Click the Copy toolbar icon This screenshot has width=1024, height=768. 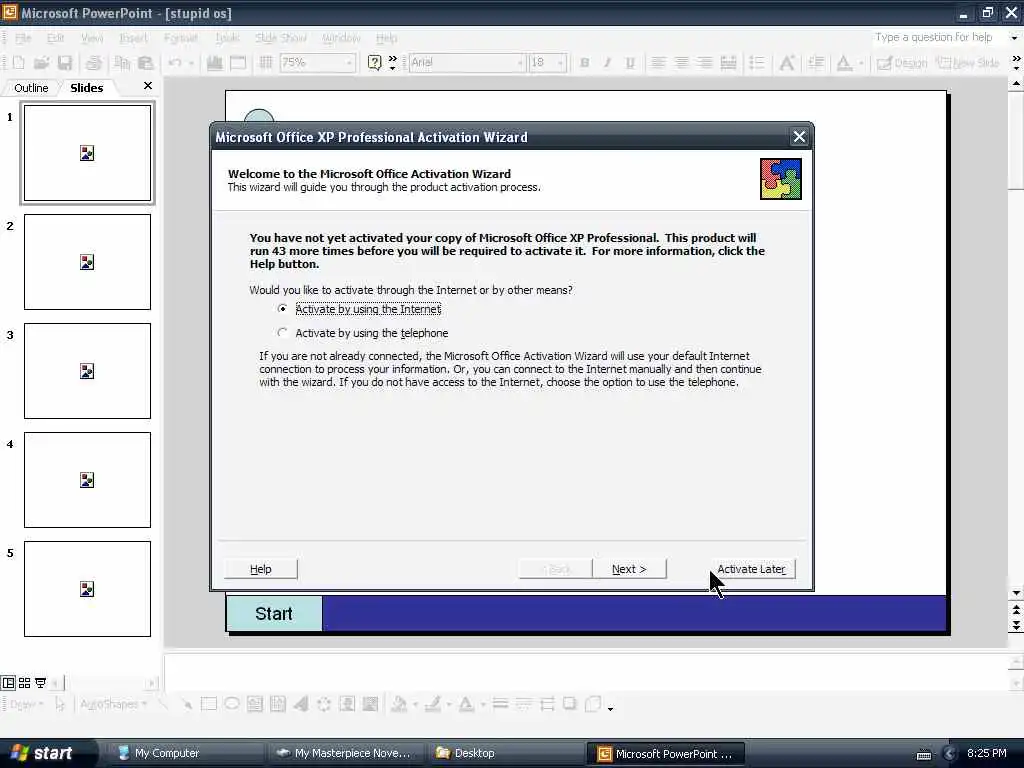pyautogui.click(x=122, y=63)
